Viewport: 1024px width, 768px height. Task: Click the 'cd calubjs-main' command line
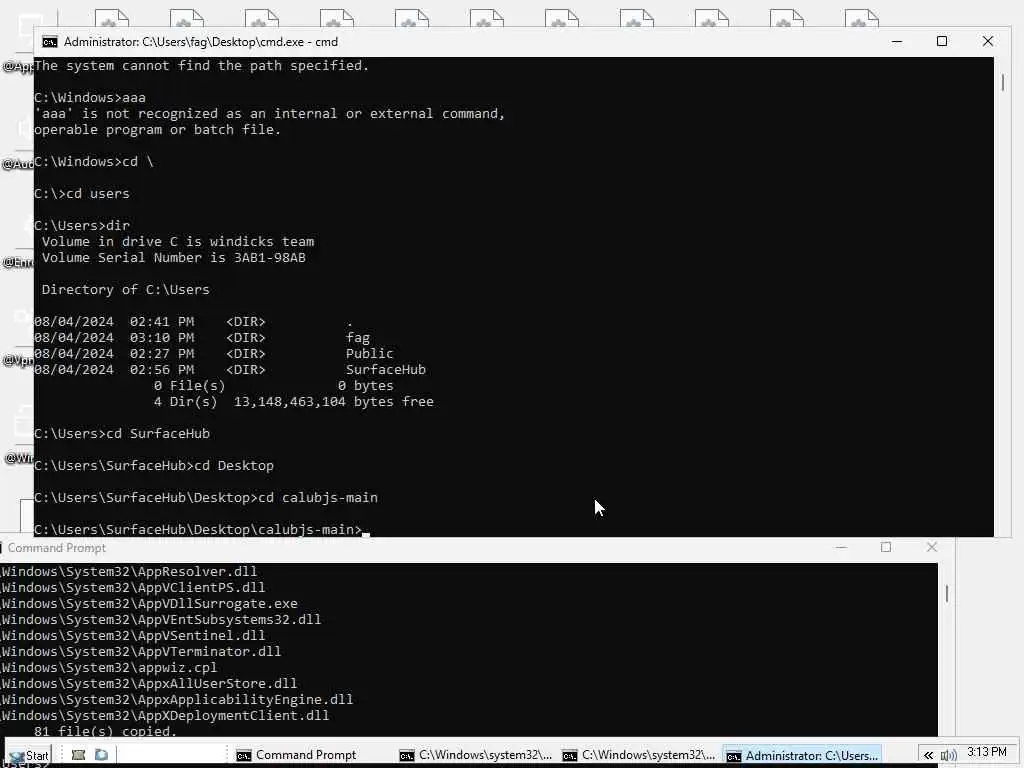[206, 498]
